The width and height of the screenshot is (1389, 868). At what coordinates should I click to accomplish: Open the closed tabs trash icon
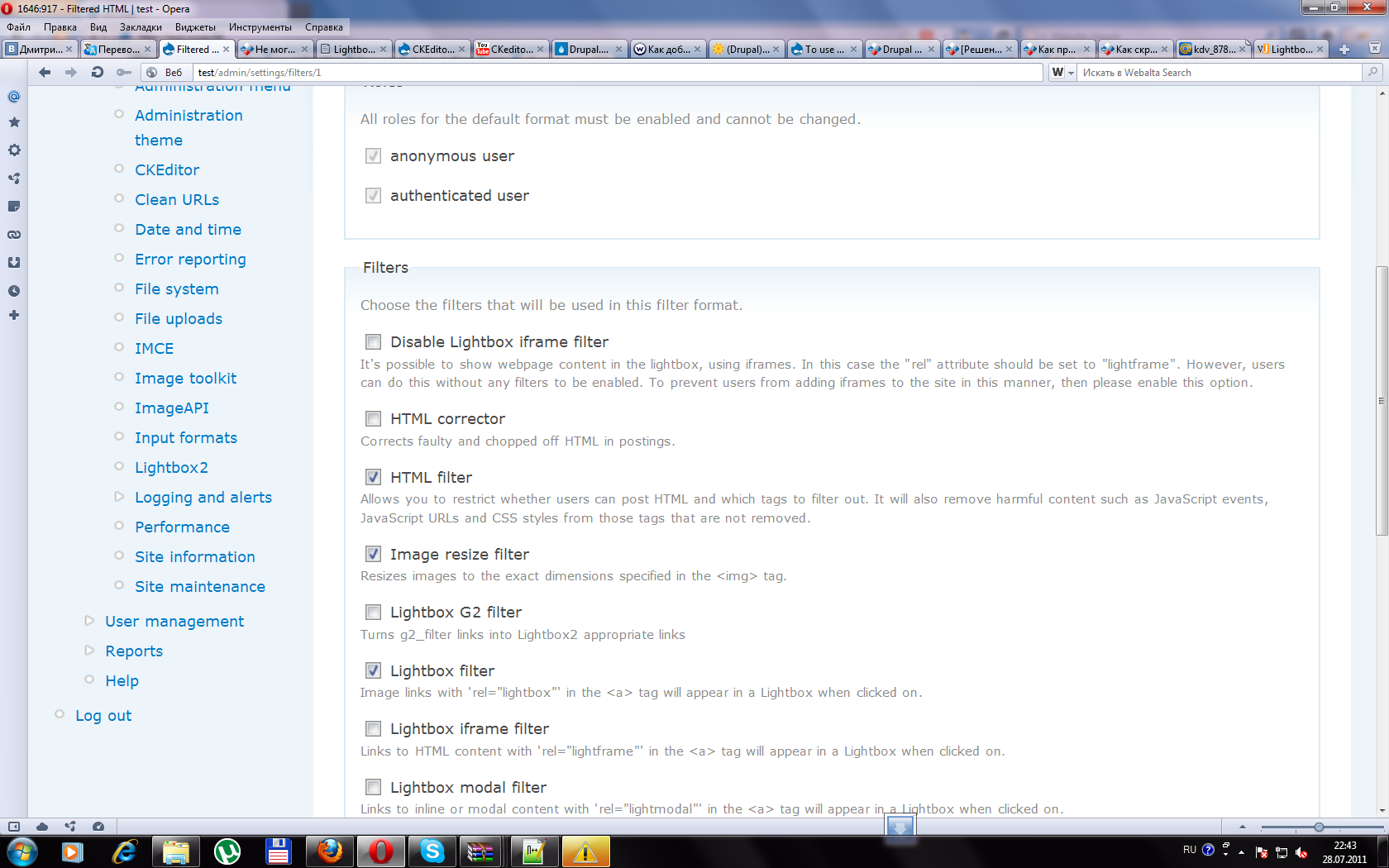1375,49
